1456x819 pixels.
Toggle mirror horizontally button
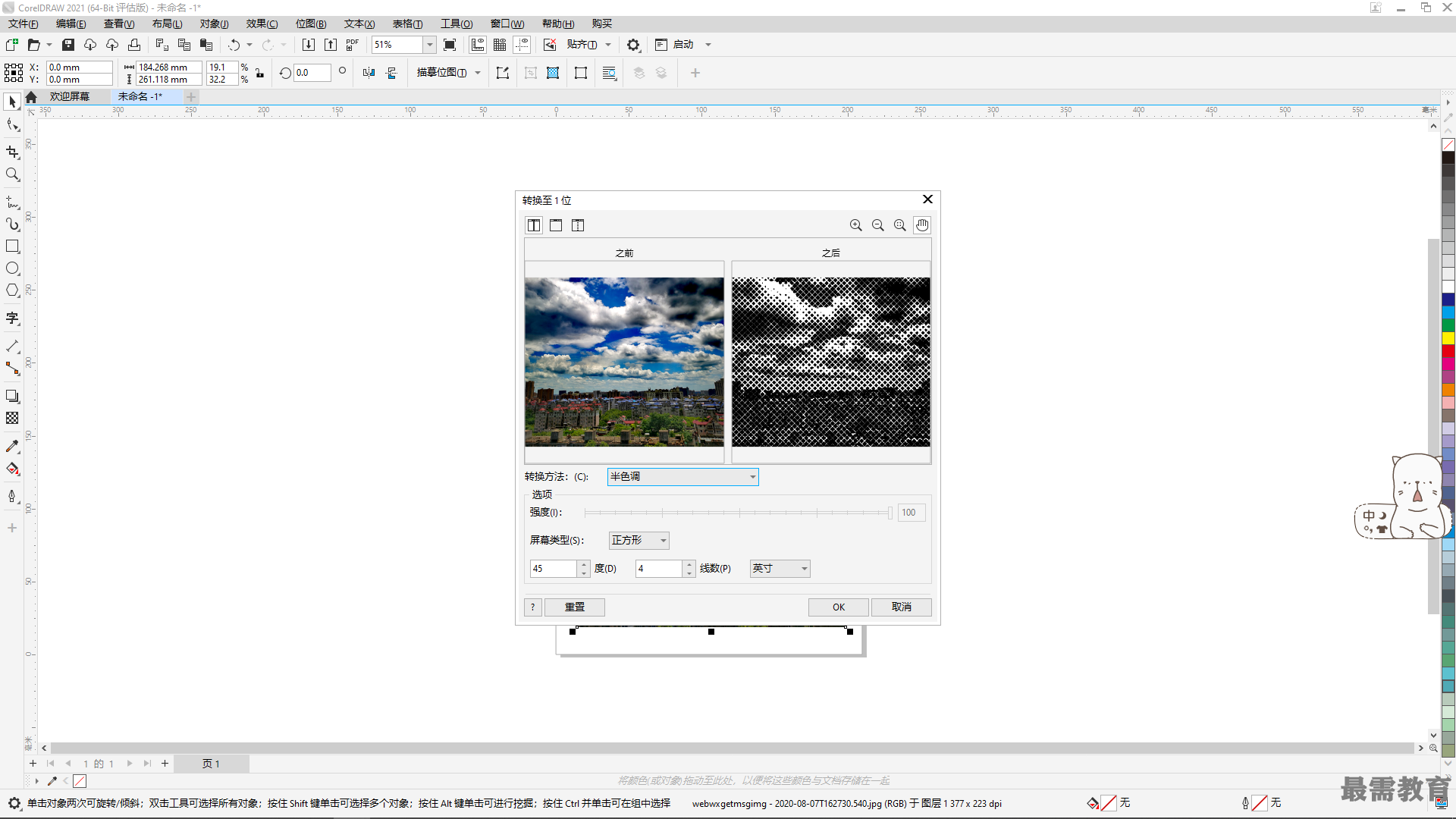click(x=369, y=73)
